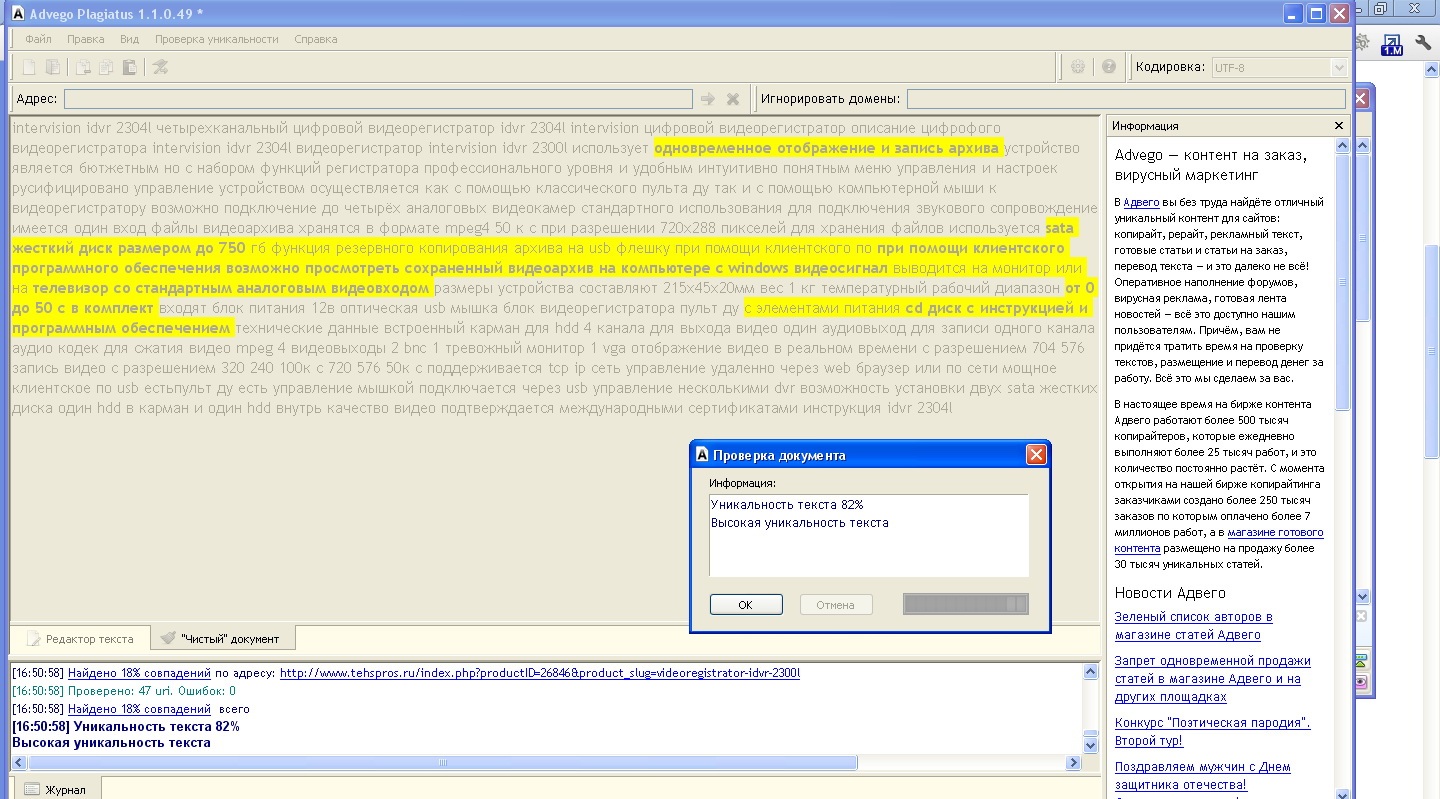1440x799 pixels.
Task: Click the Copy toolbar icon
Action: tap(106, 67)
